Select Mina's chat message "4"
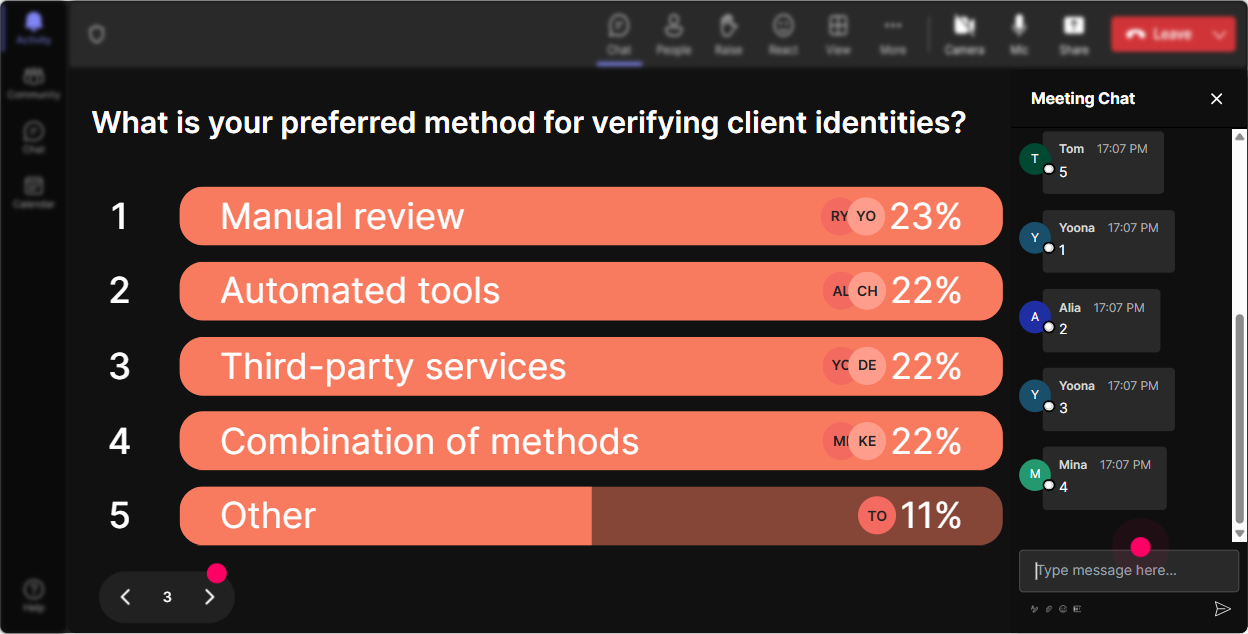Image resolution: width=1248 pixels, height=634 pixels. (x=1105, y=478)
